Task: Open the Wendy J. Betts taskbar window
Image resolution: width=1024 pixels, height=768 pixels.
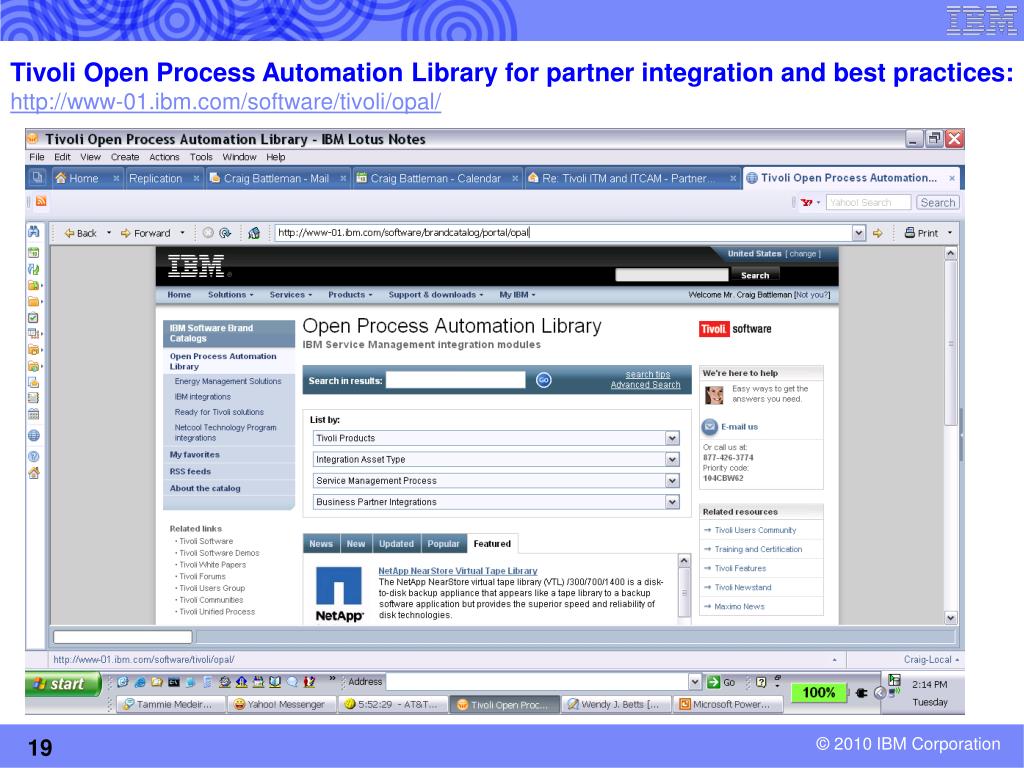Action: pyautogui.click(x=615, y=704)
